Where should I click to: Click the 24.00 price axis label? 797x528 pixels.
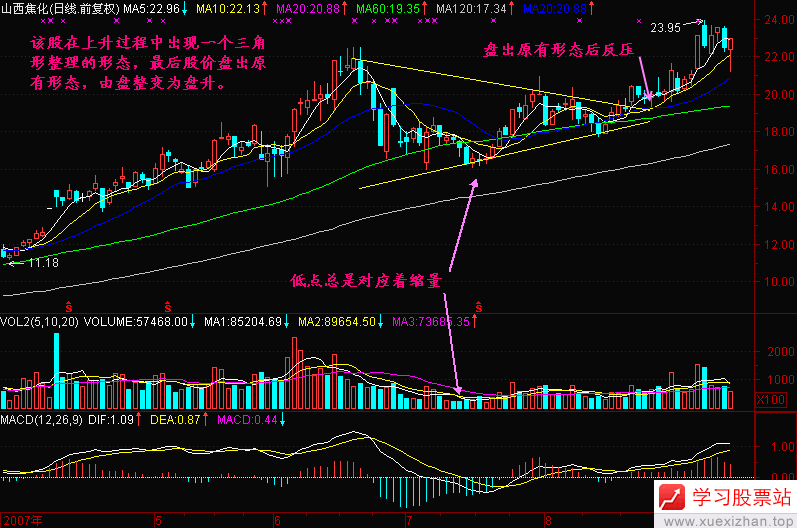[x=779, y=19]
